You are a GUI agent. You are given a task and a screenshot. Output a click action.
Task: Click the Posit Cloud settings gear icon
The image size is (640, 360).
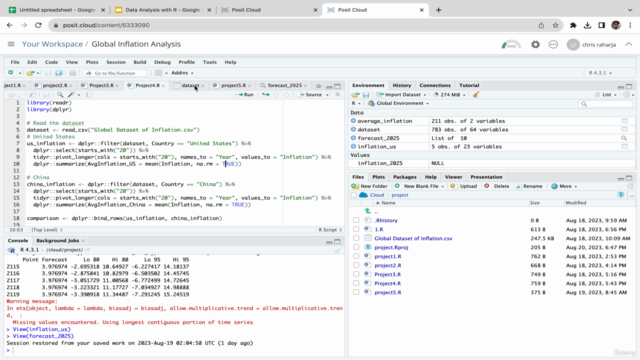535,44
